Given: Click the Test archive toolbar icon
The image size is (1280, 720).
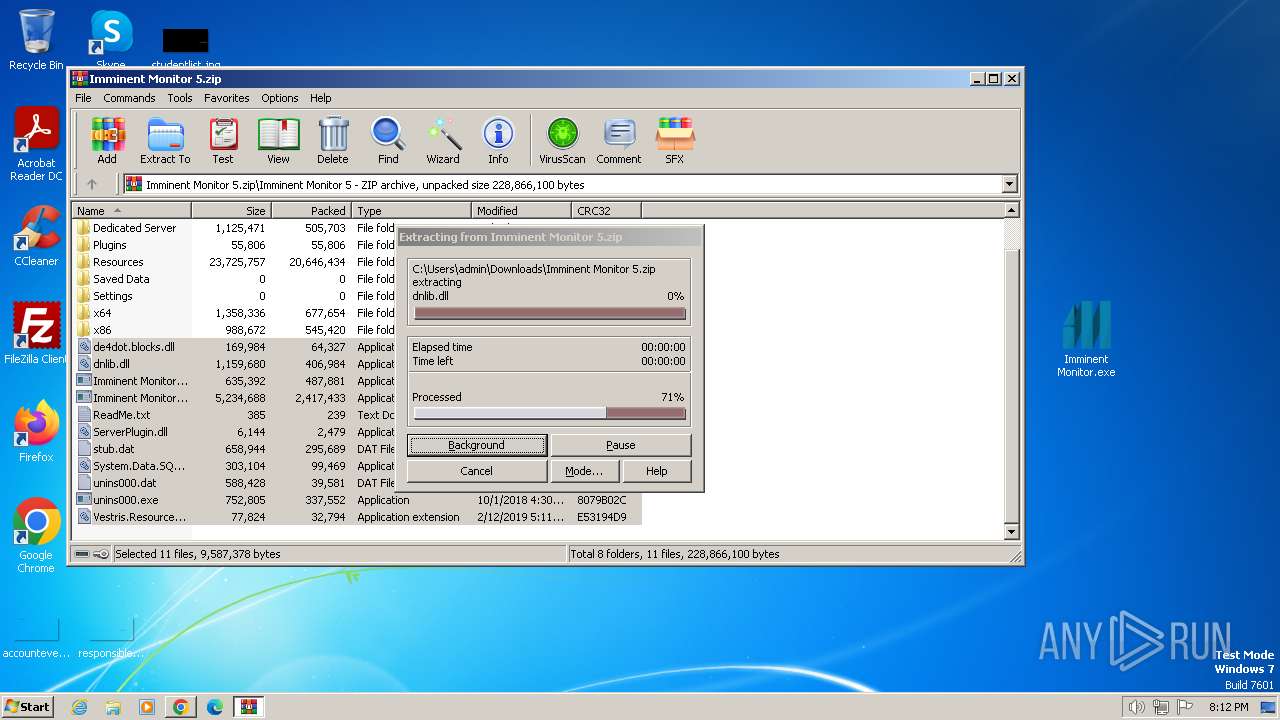Looking at the screenshot, I should coord(223,141).
